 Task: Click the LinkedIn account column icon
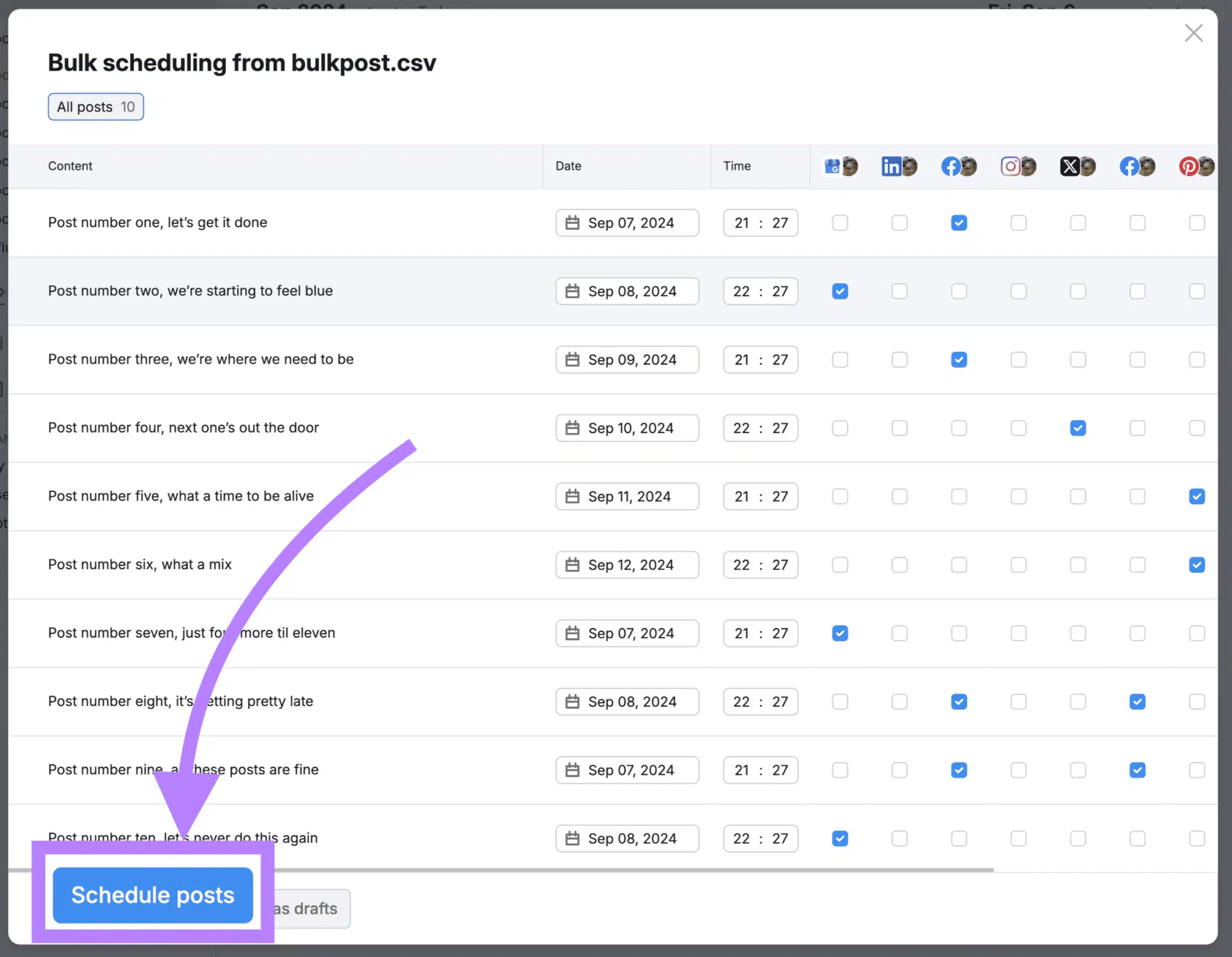click(x=899, y=166)
